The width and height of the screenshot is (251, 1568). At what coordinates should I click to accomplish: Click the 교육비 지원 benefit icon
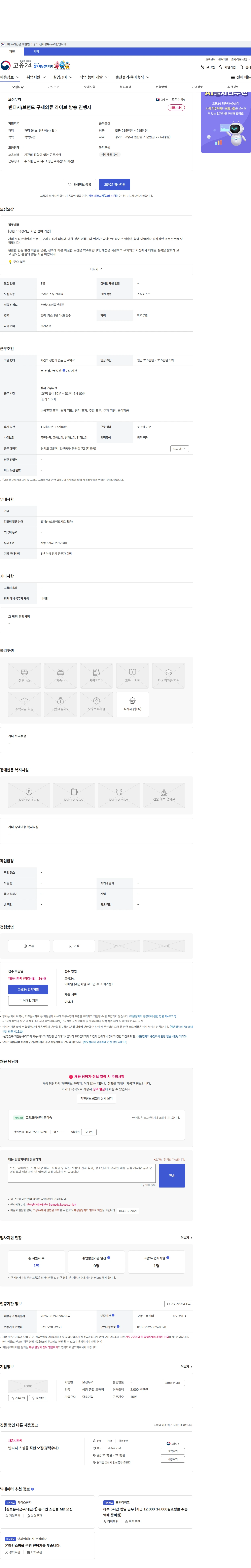point(133,676)
